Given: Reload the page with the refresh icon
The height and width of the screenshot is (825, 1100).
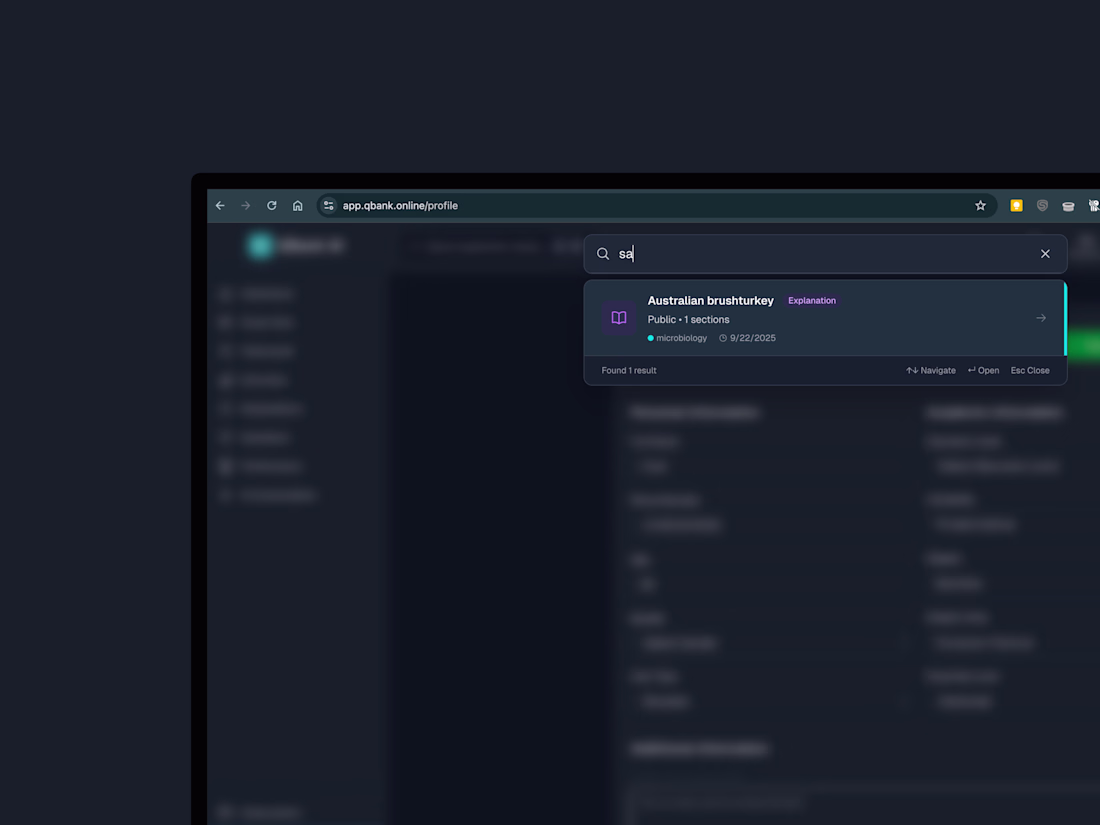Looking at the screenshot, I should (x=271, y=206).
